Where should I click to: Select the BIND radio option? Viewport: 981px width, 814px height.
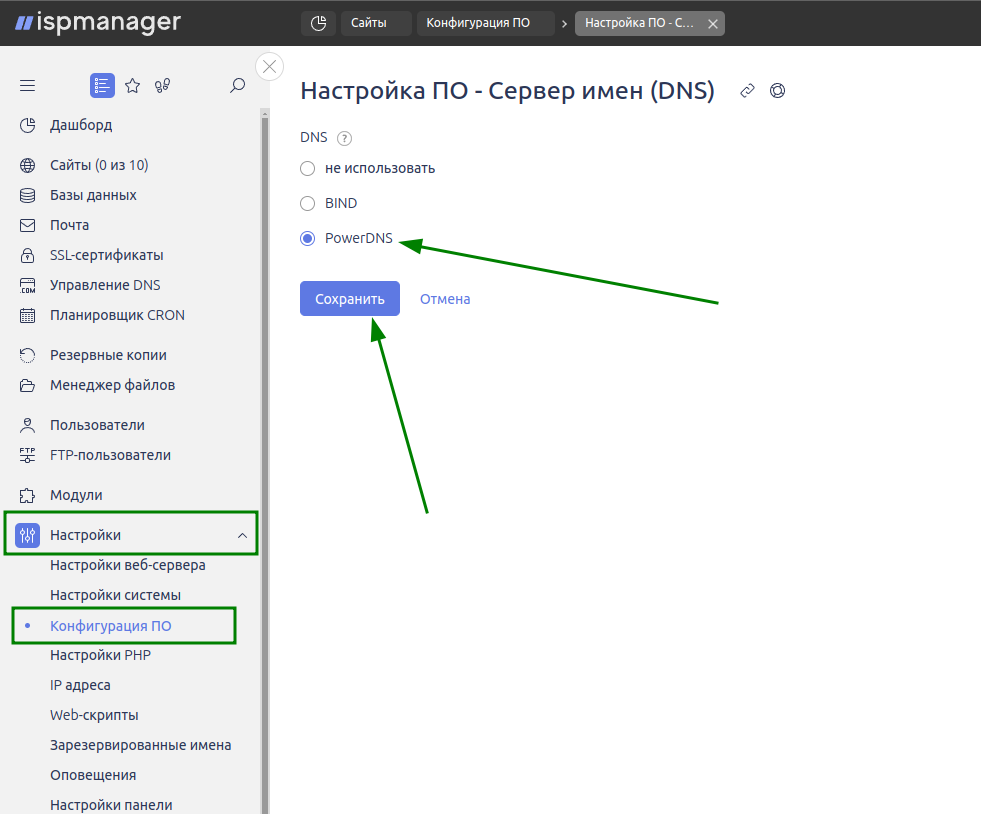pyautogui.click(x=307, y=203)
